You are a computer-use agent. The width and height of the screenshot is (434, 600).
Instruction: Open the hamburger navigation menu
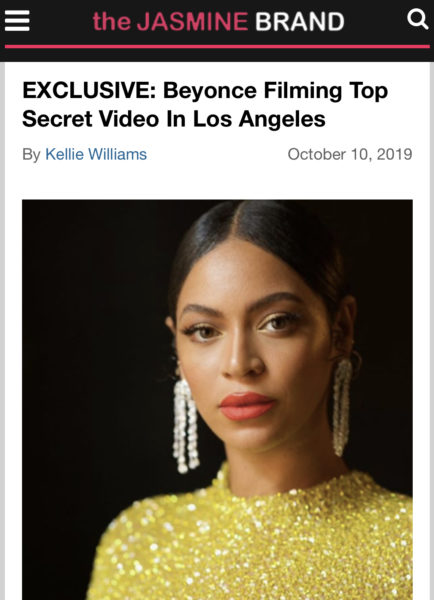[x=17, y=21]
